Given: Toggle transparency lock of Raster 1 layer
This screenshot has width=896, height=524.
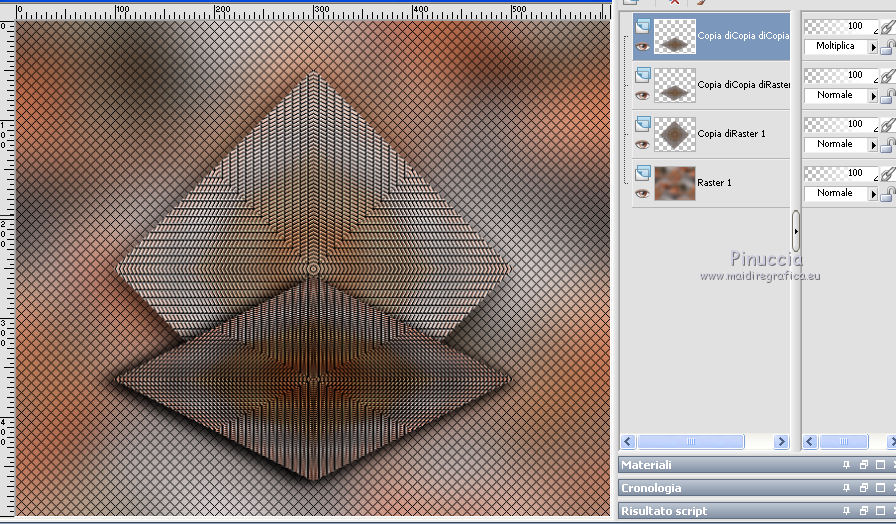Looking at the screenshot, I should tap(887, 195).
